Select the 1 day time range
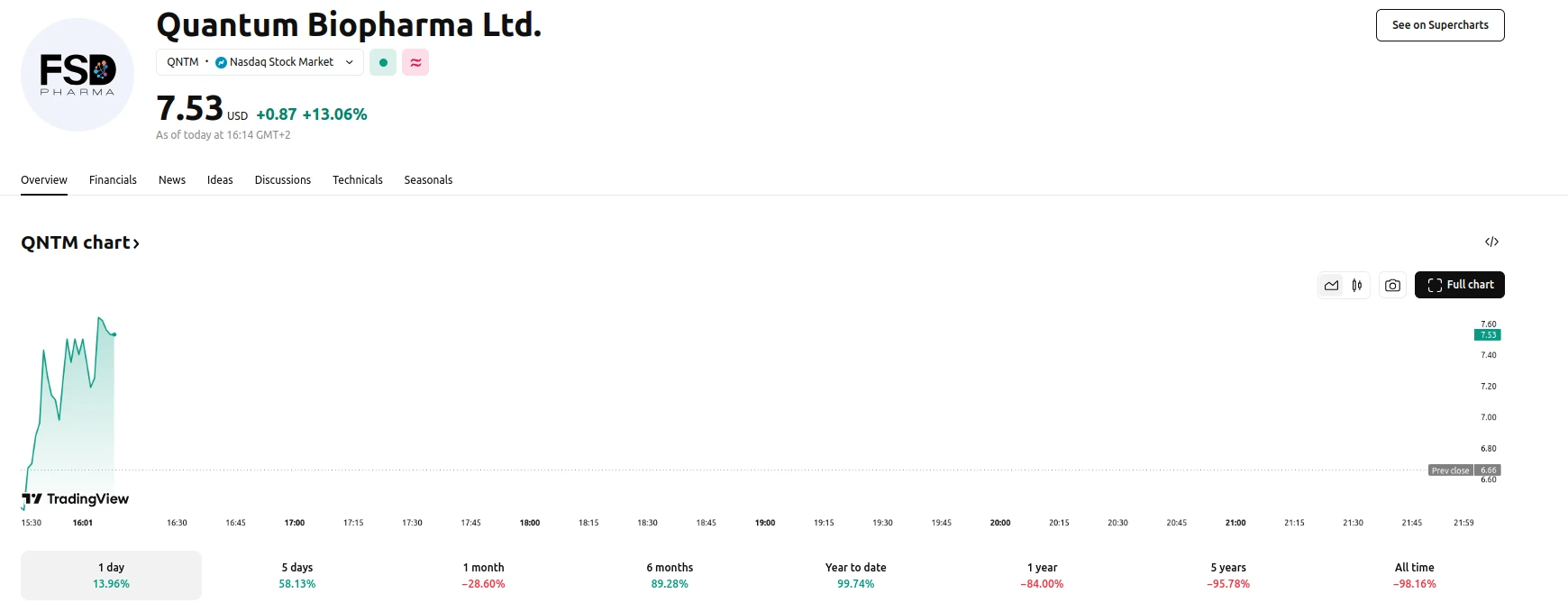This screenshot has width=1568, height=612. (x=111, y=575)
